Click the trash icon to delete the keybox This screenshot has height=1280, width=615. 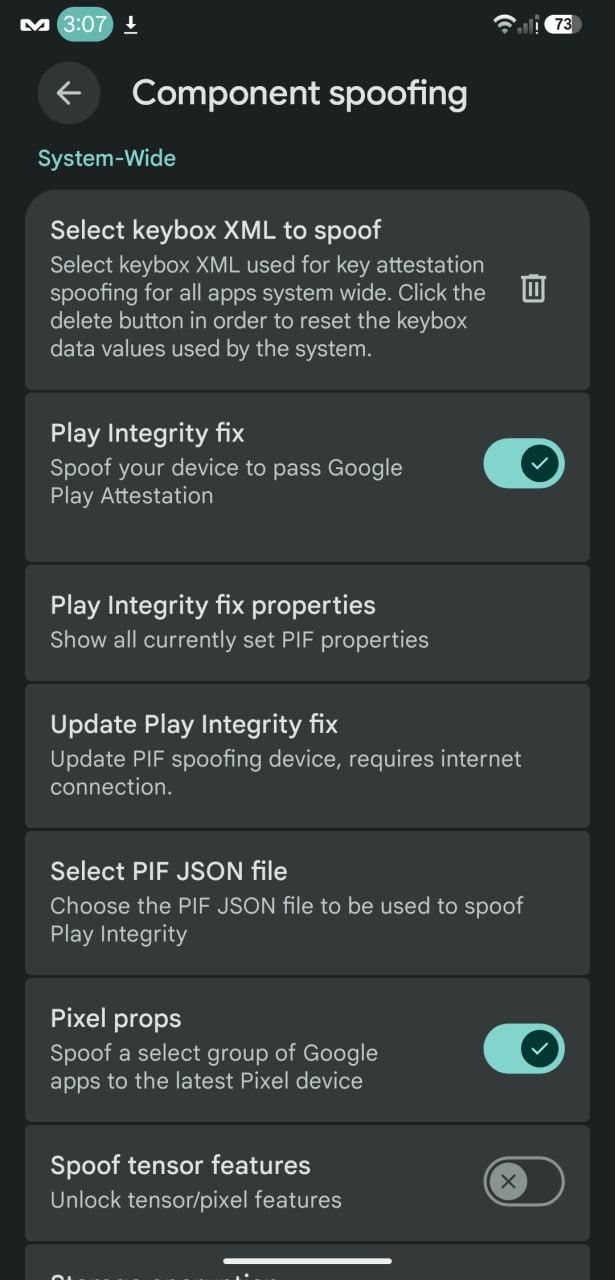pos(533,289)
